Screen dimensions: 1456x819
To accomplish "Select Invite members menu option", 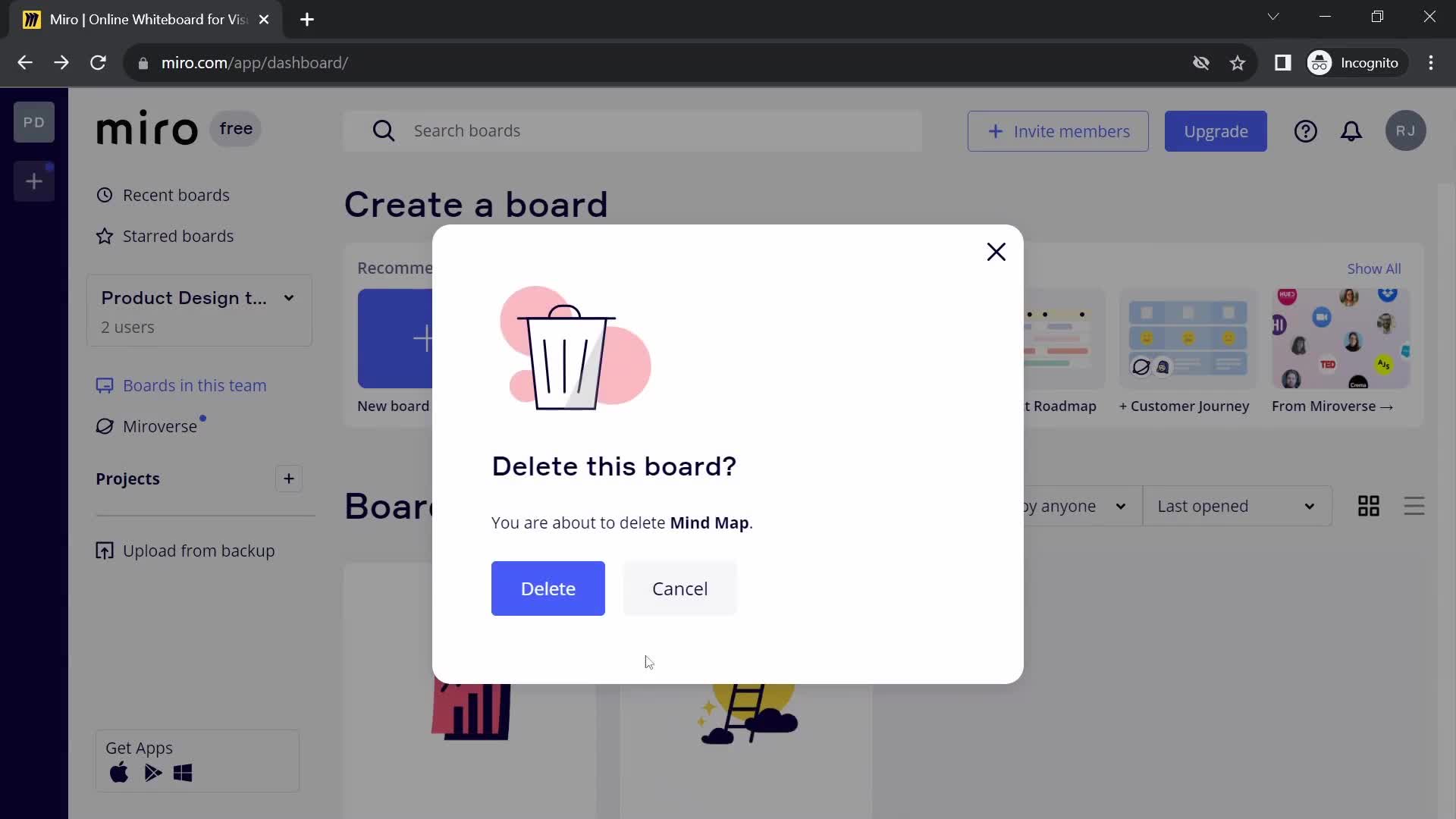I will pos(1058,131).
